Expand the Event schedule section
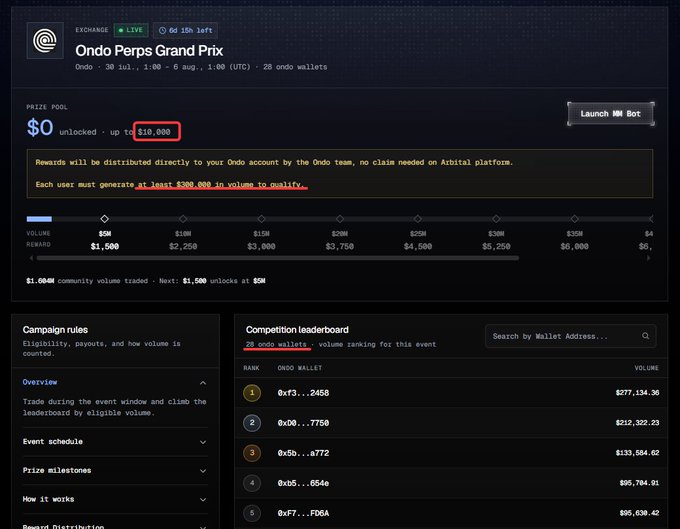 115,441
